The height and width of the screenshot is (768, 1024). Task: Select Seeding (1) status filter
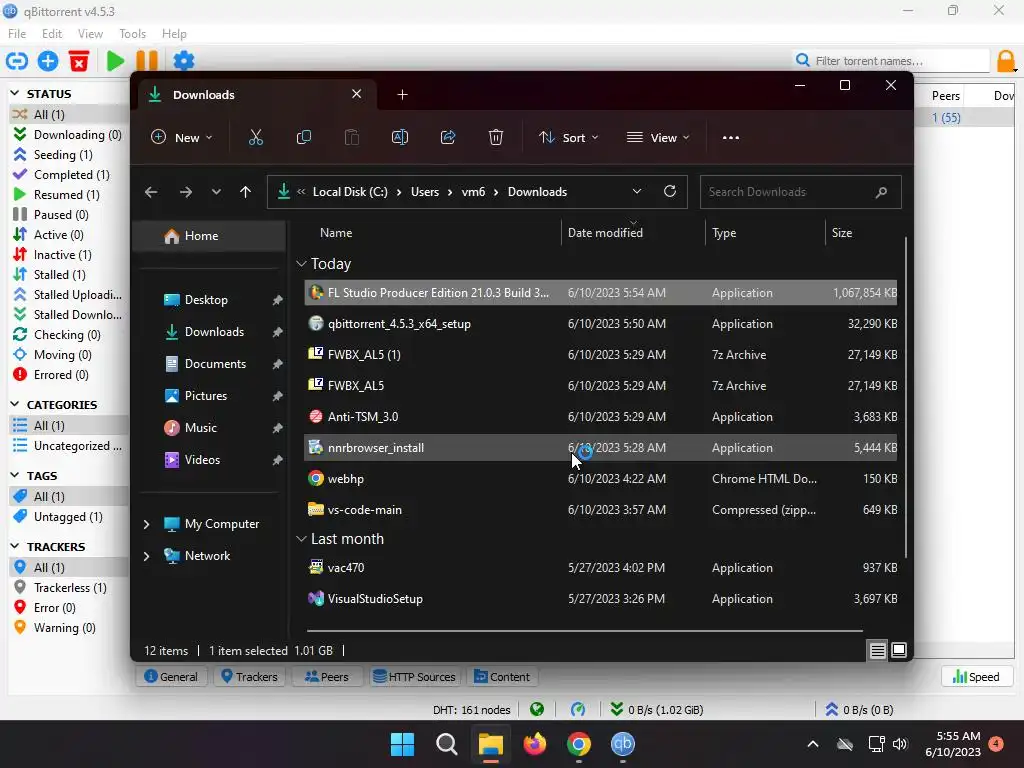click(x=63, y=155)
